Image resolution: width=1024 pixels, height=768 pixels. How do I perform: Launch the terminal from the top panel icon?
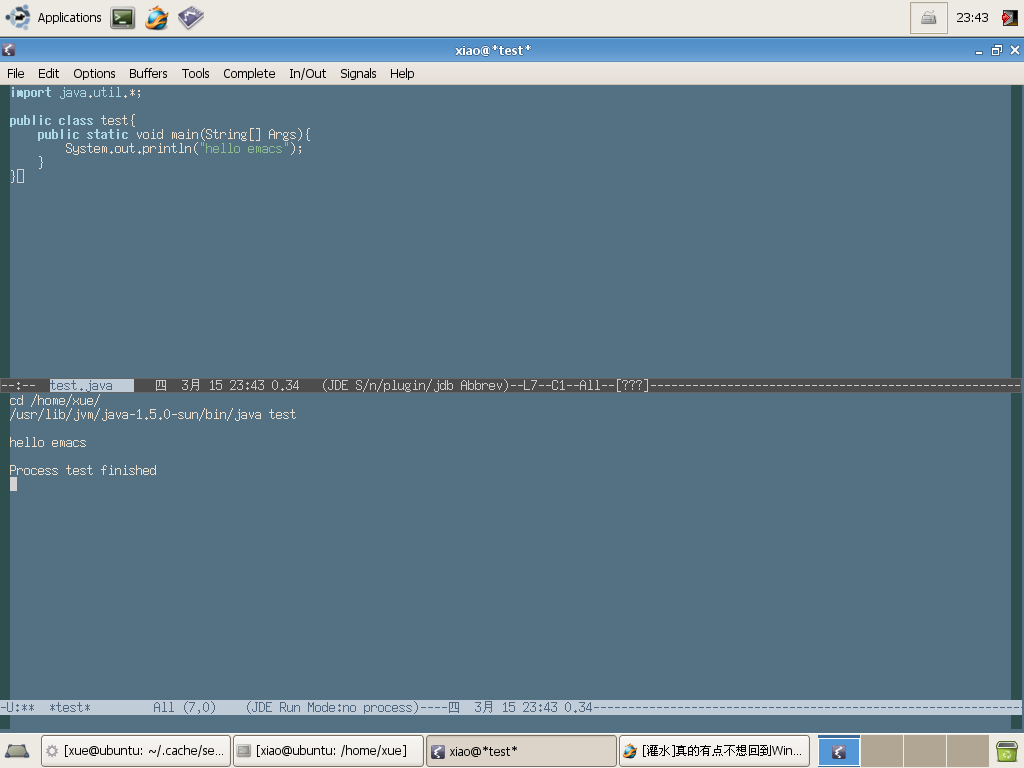pyautogui.click(x=123, y=18)
